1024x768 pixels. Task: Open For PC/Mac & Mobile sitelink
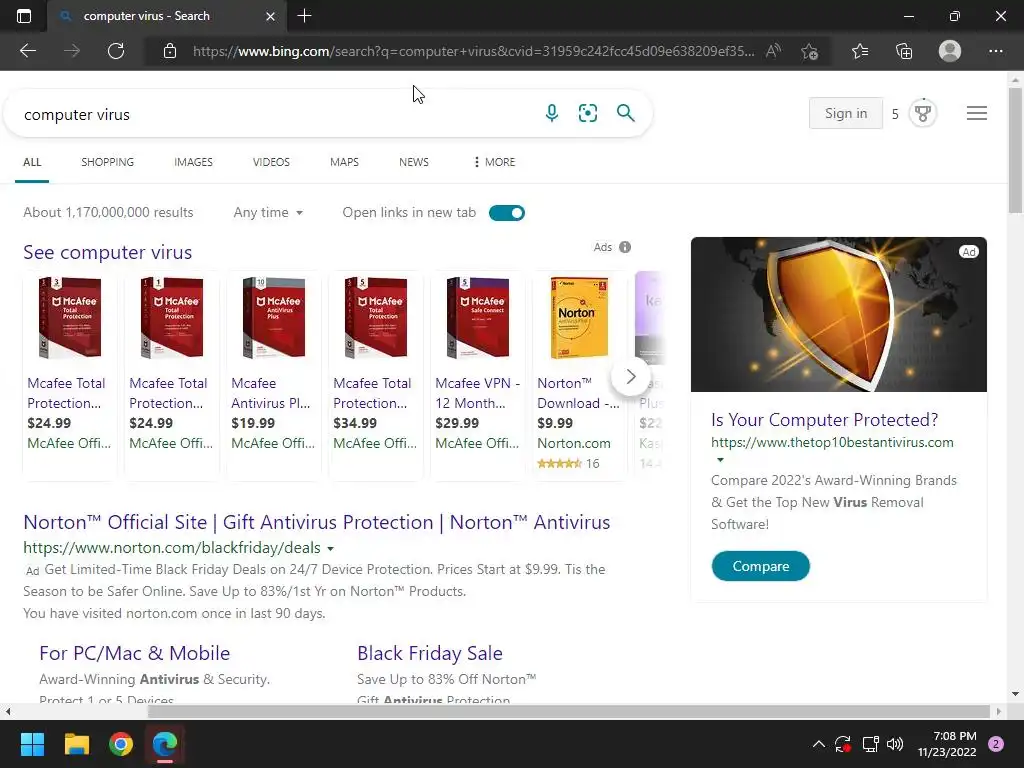point(135,653)
